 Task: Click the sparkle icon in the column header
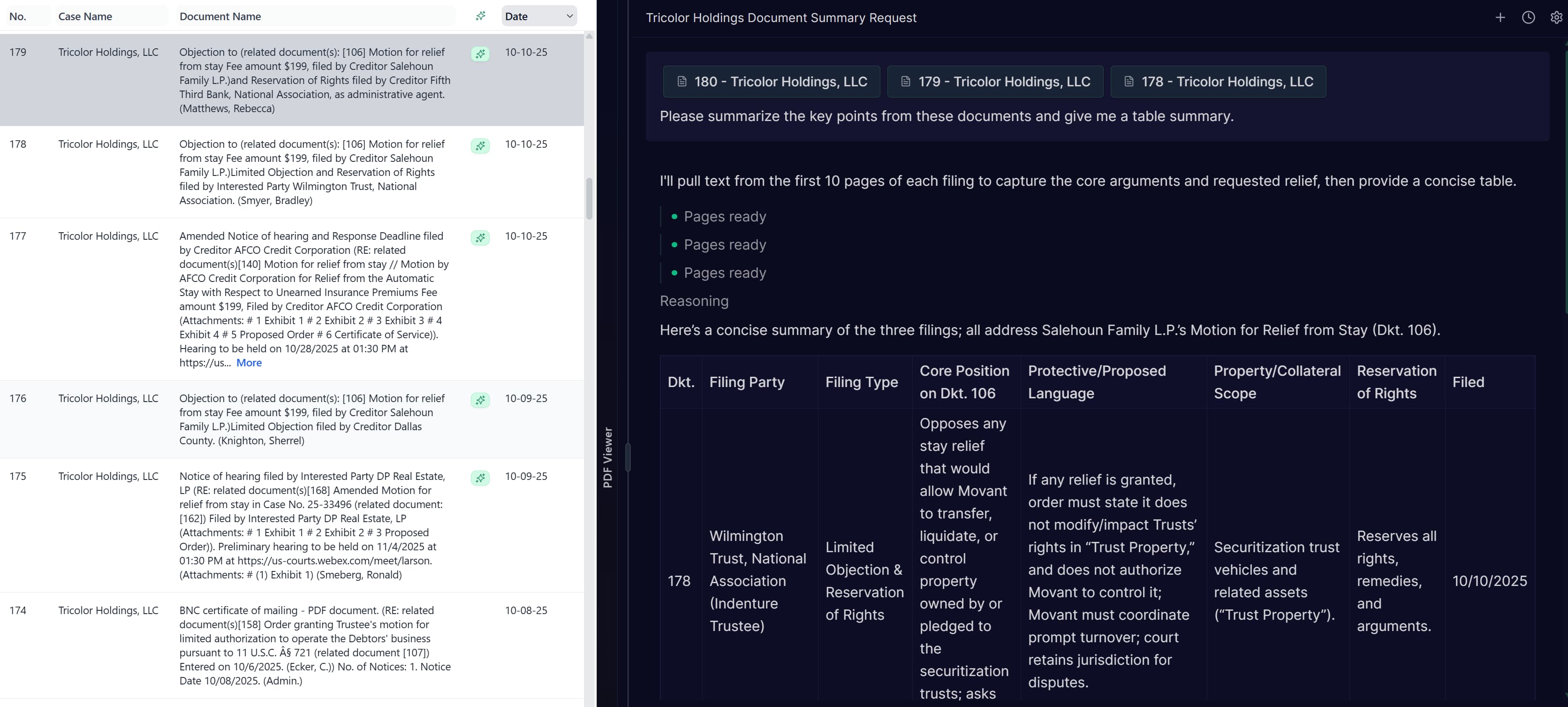[480, 16]
